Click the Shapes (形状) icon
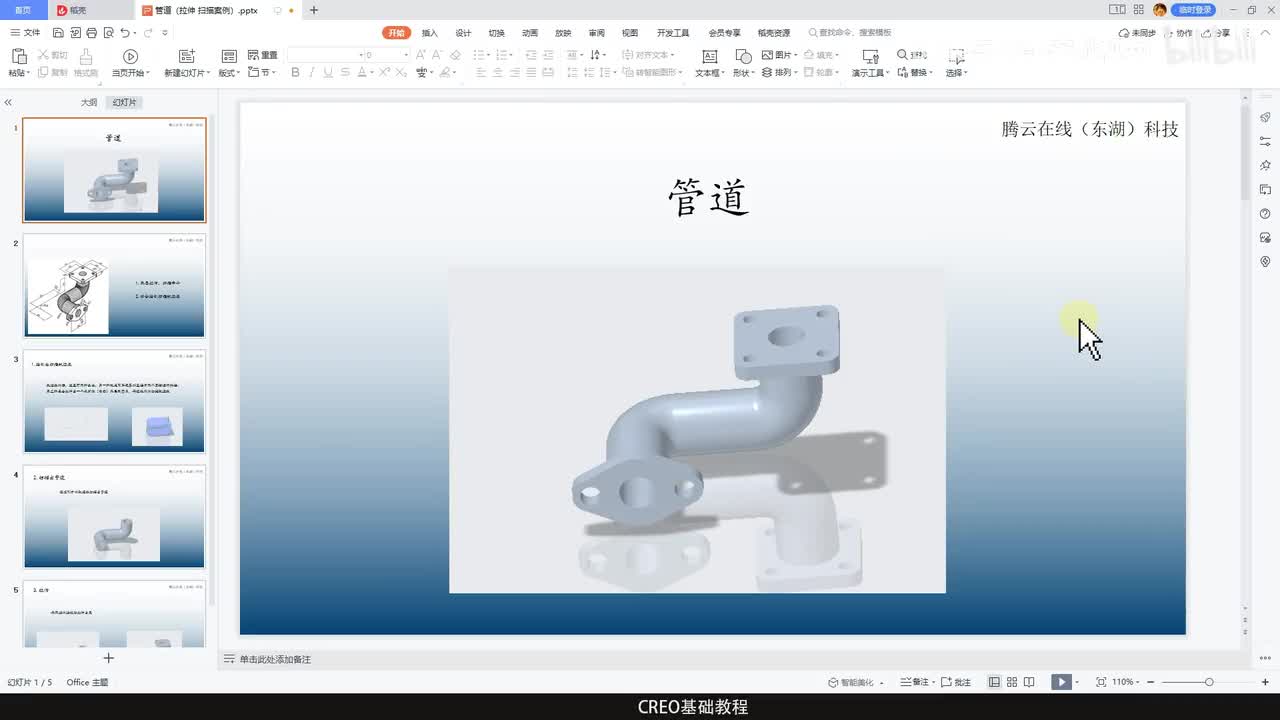Screen dimensions: 1280x720 [743, 56]
